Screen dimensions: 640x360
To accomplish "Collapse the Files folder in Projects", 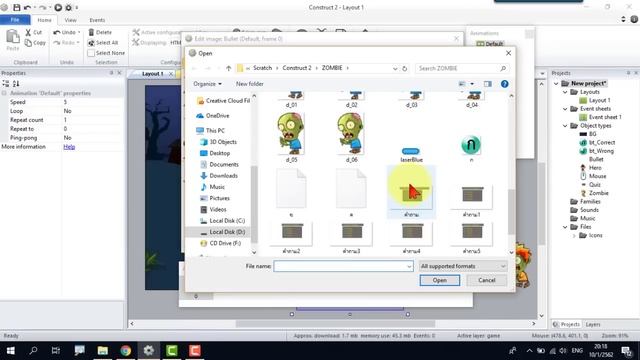I will (x=565, y=227).
